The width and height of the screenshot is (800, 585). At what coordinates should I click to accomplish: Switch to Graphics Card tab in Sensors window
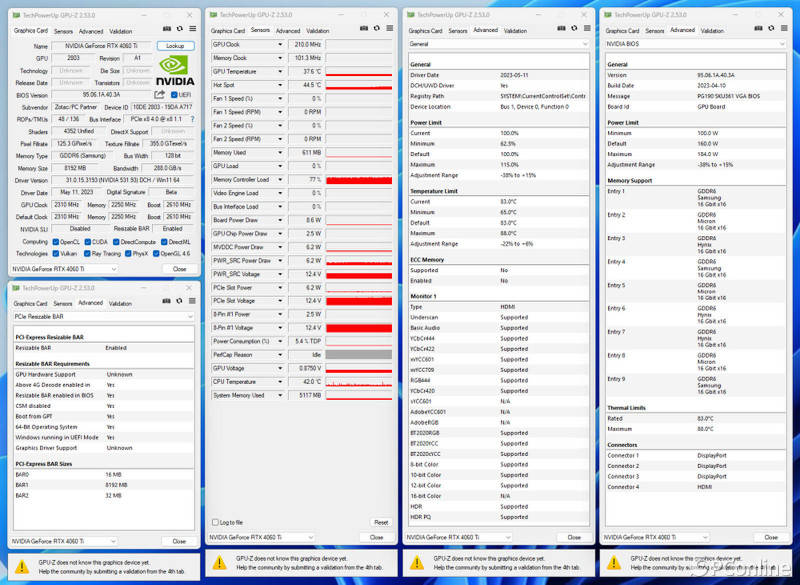click(226, 31)
